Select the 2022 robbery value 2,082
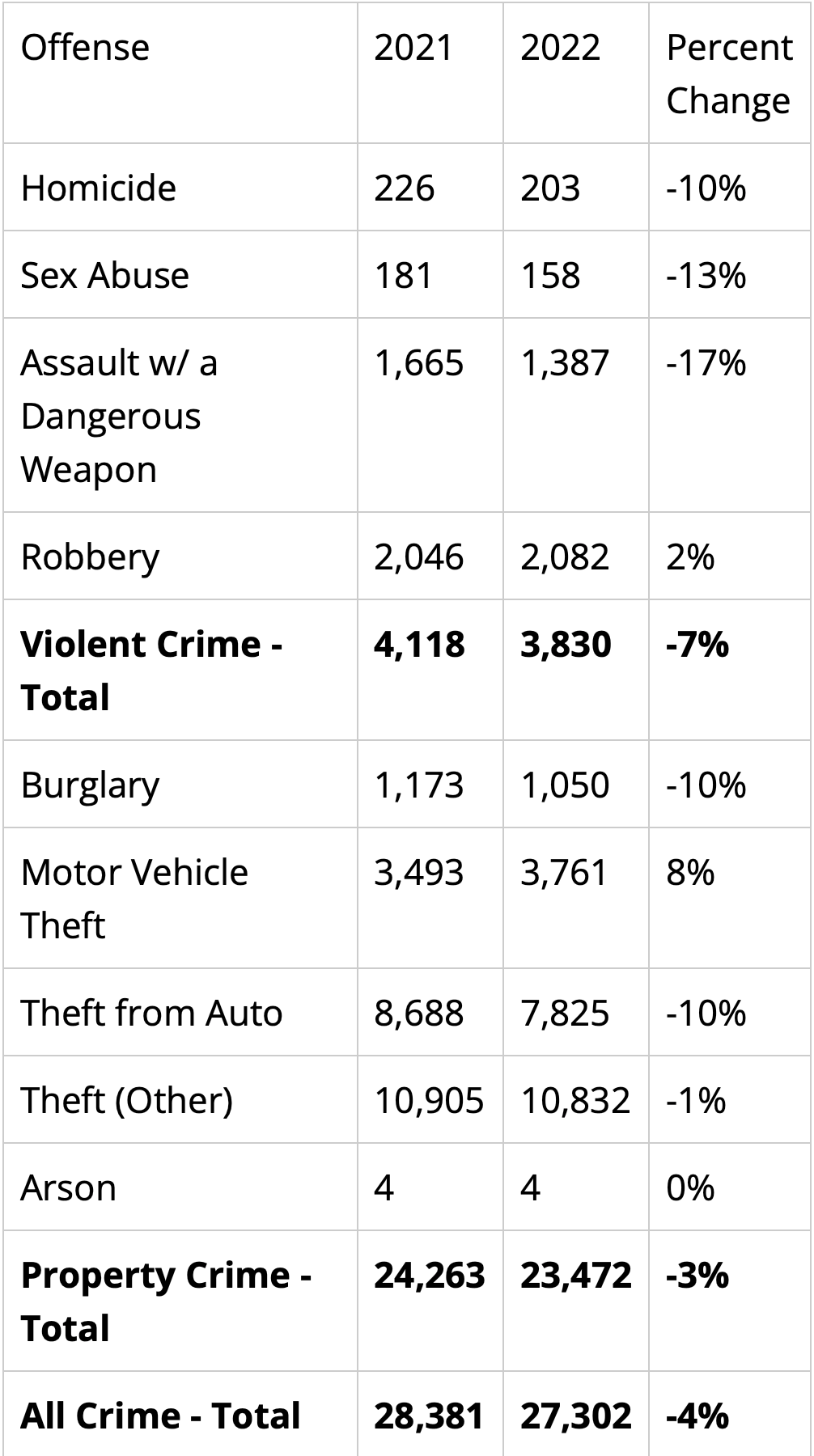This screenshot has height=1456, width=814. click(565, 557)
